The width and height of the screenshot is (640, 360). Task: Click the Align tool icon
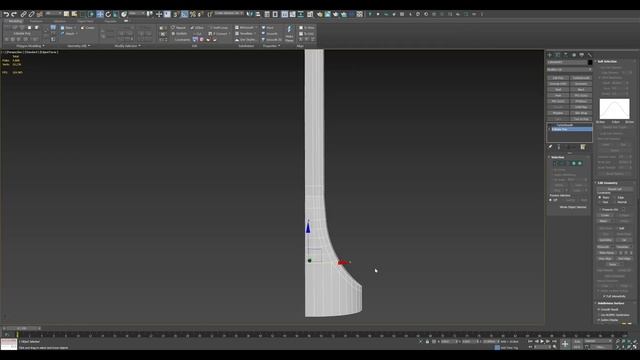[258, 14]
